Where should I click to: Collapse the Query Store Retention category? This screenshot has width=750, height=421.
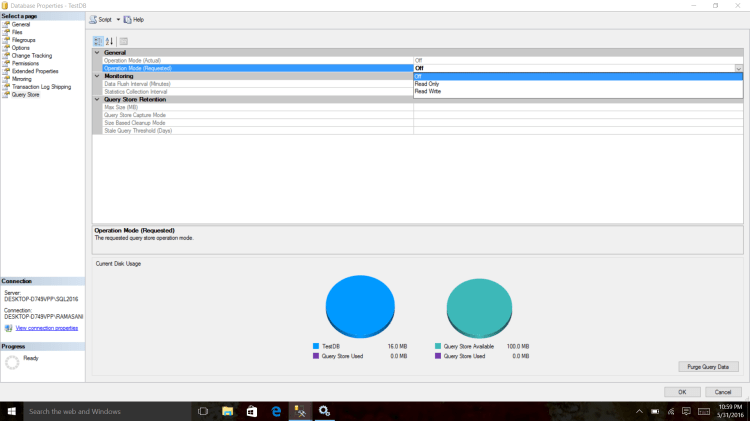pyautogui.click(x=97, y=99)
